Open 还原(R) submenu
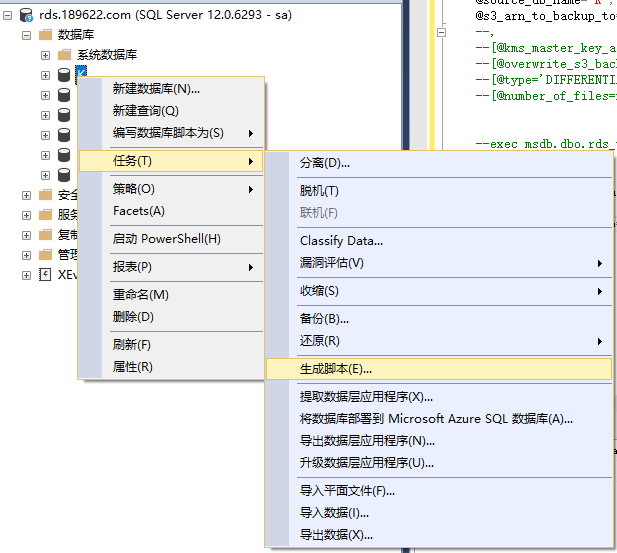The width and height of the screenshot is (617, 553). [439, 341]
